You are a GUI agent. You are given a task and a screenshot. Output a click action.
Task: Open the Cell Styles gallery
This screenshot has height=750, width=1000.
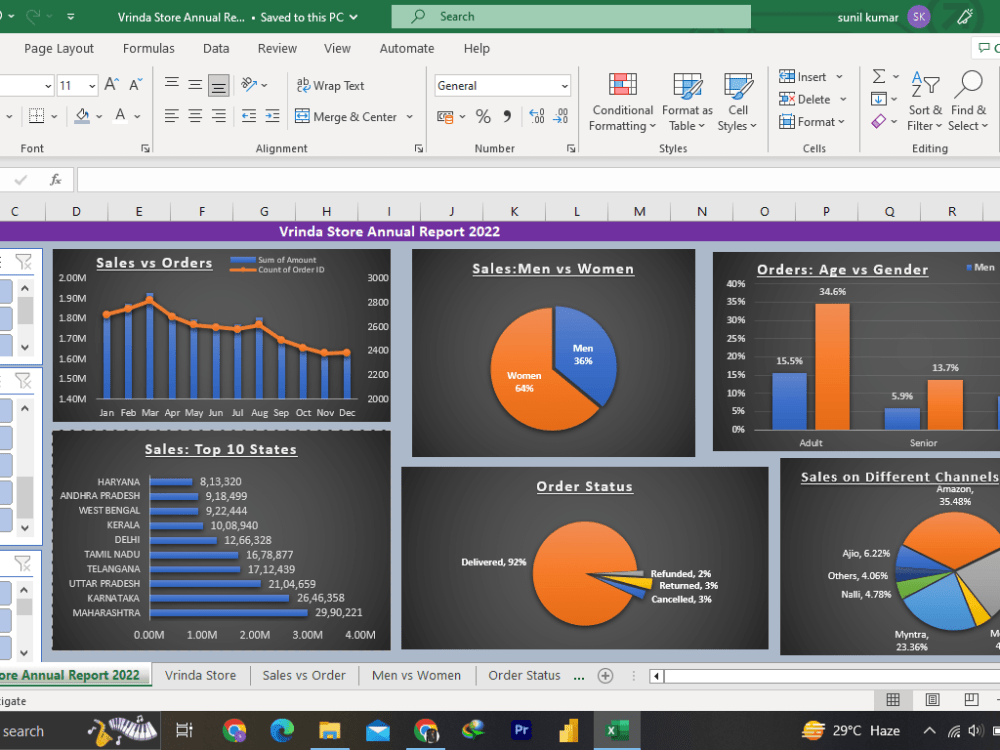(738, 101)
